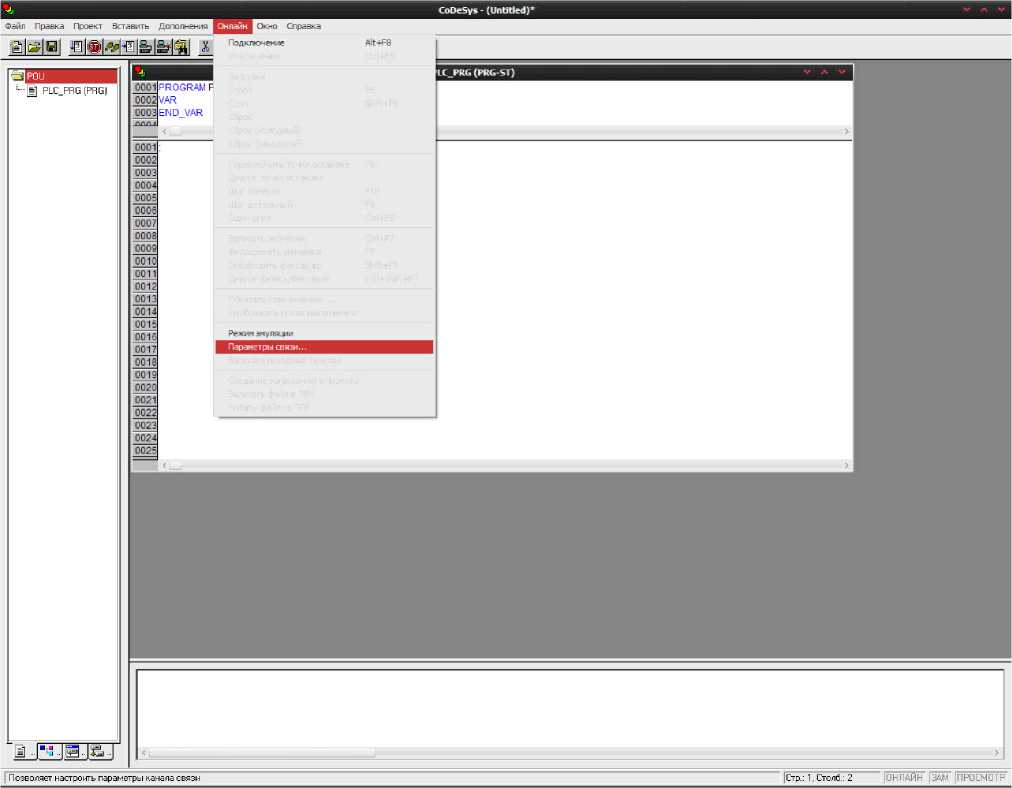Open the Правка menu

49,26
